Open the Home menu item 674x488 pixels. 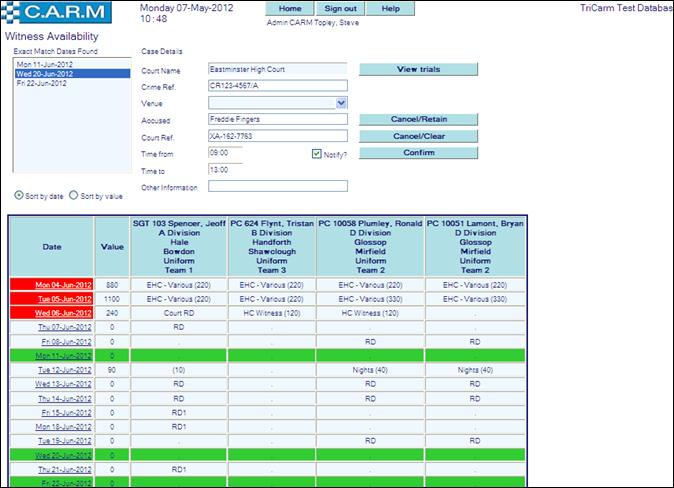pos(290,8)
